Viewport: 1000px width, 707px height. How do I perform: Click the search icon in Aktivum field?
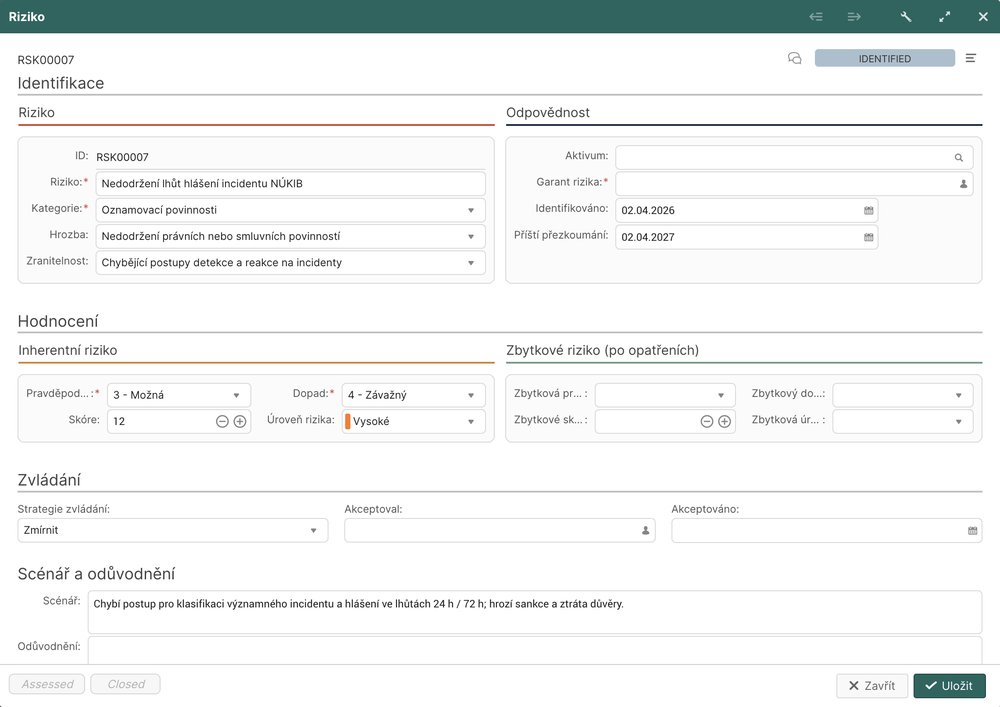coord(959,157)
